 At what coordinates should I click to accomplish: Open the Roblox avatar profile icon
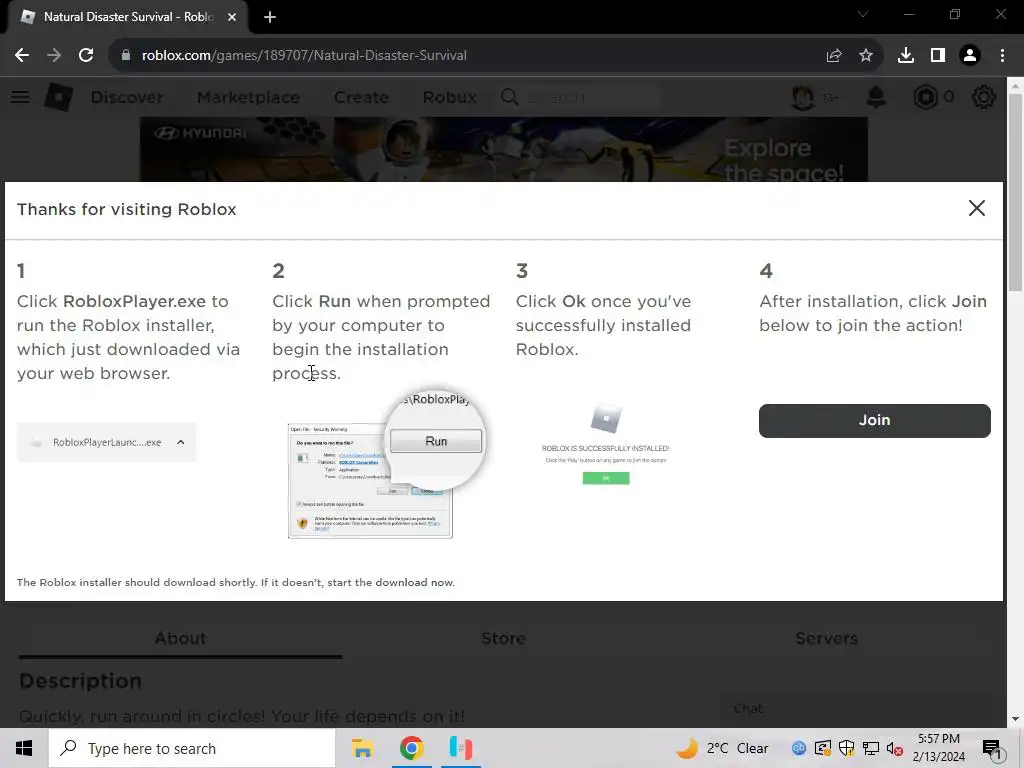point(803,97)
